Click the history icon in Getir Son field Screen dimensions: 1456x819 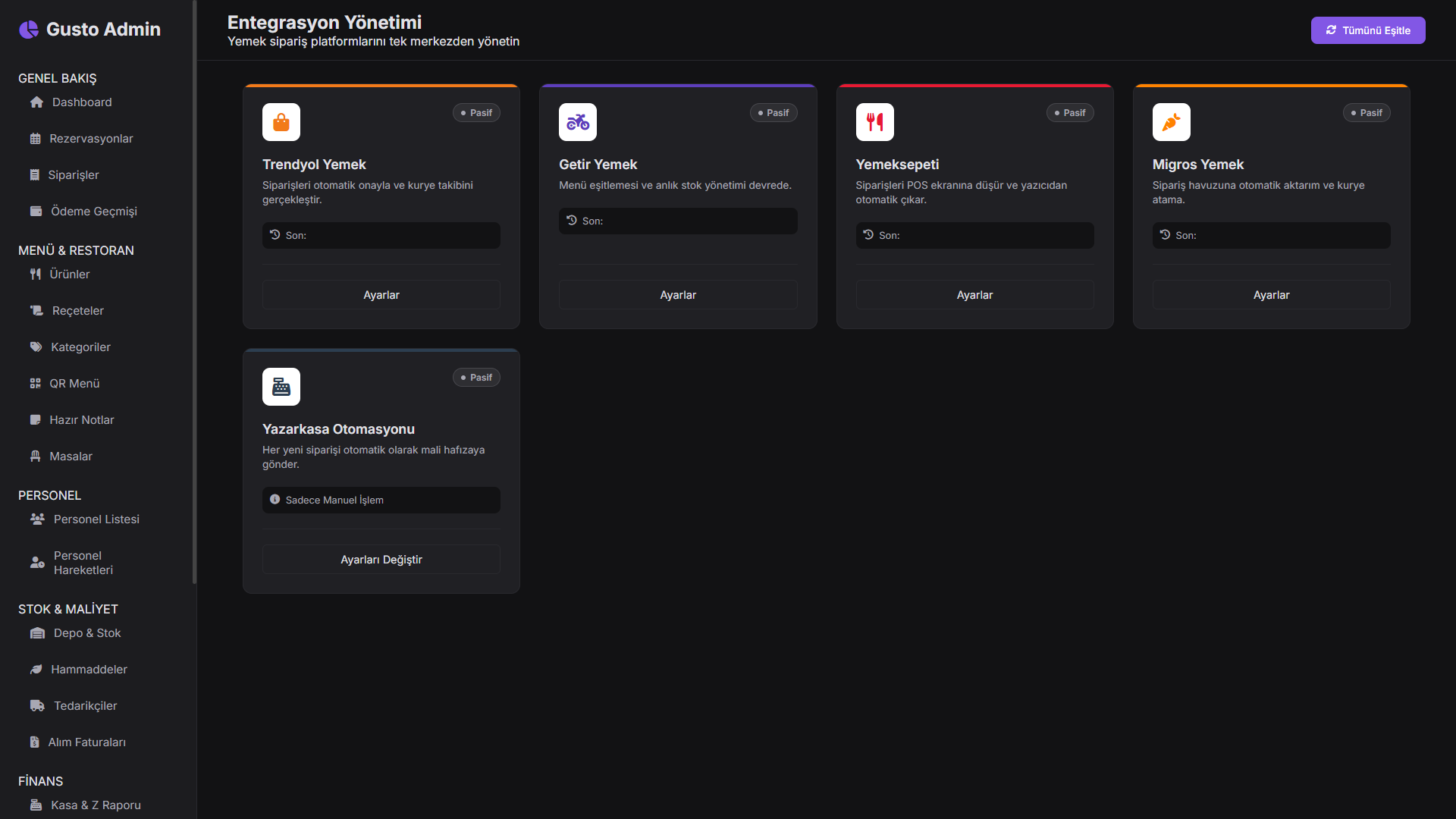coord(572,221)
